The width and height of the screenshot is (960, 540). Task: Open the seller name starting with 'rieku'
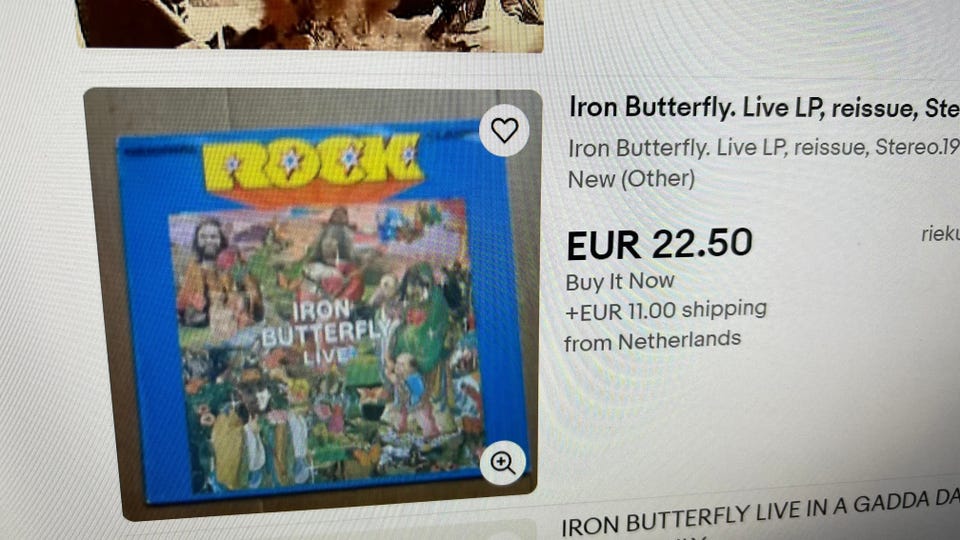(x=940, y=233)
